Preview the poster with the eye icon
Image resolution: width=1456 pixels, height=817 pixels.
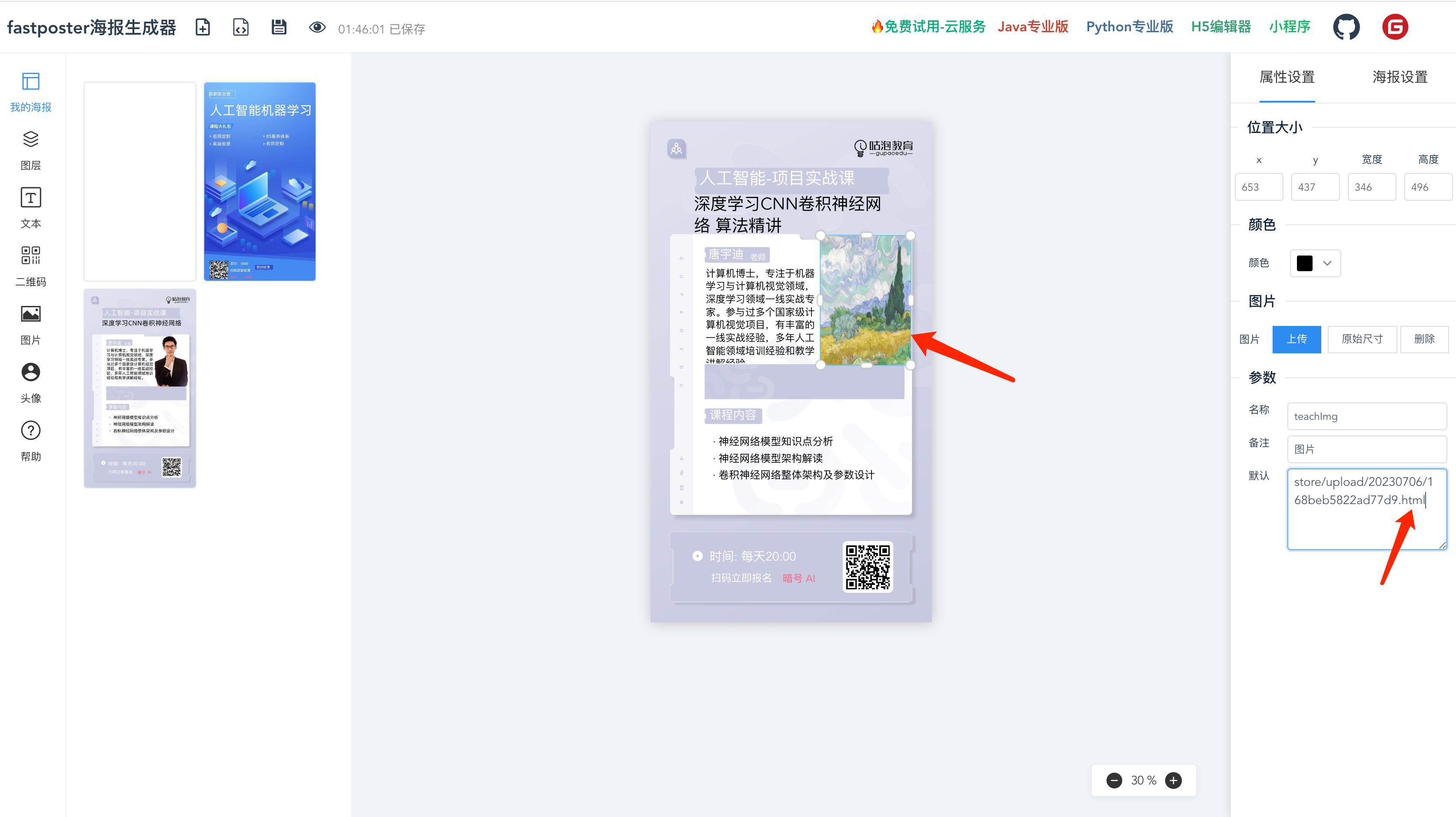(x=317, y=27)
